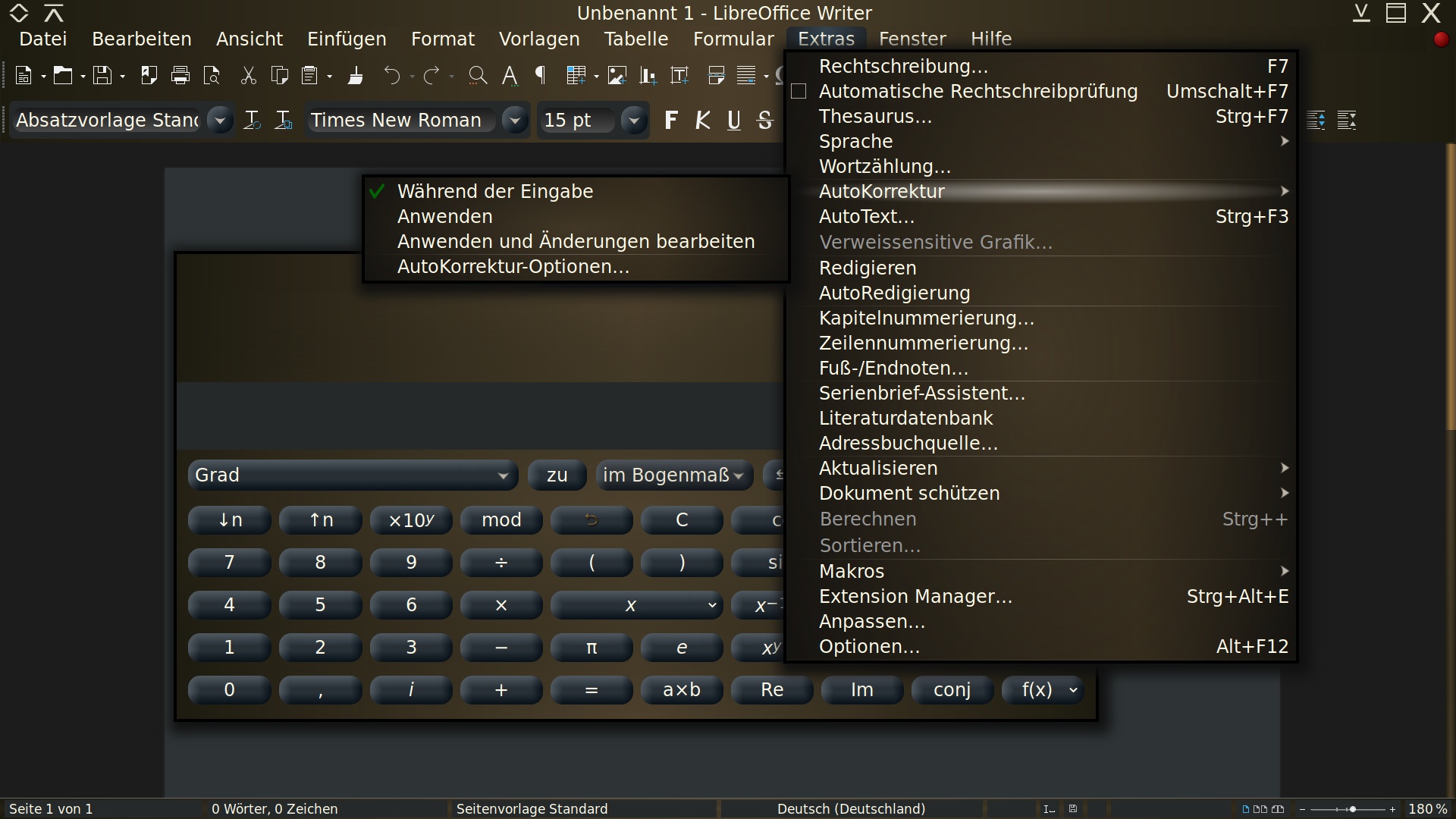This screenshot has height=819, width=1456.
Task: Click the 180 % zoom level
Action: pos(1428,809)
